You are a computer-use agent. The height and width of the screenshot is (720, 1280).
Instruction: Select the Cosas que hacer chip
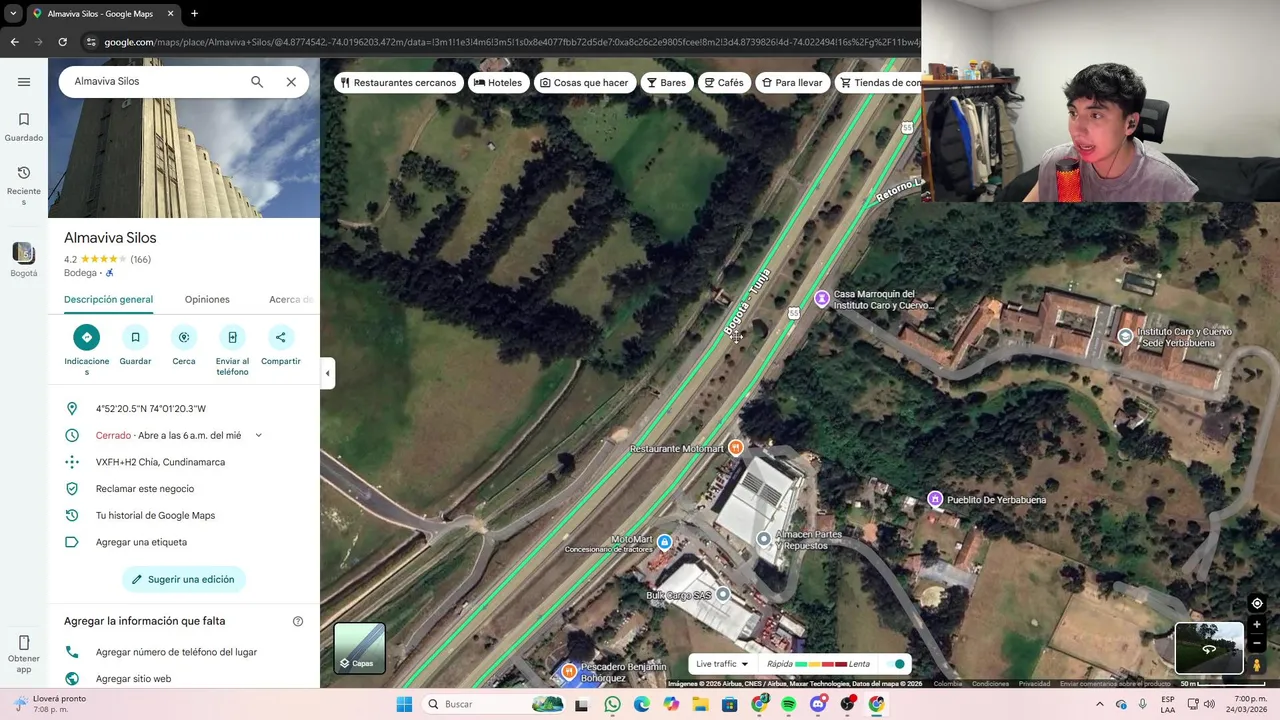pyautogui.click(x=584, y=83)
